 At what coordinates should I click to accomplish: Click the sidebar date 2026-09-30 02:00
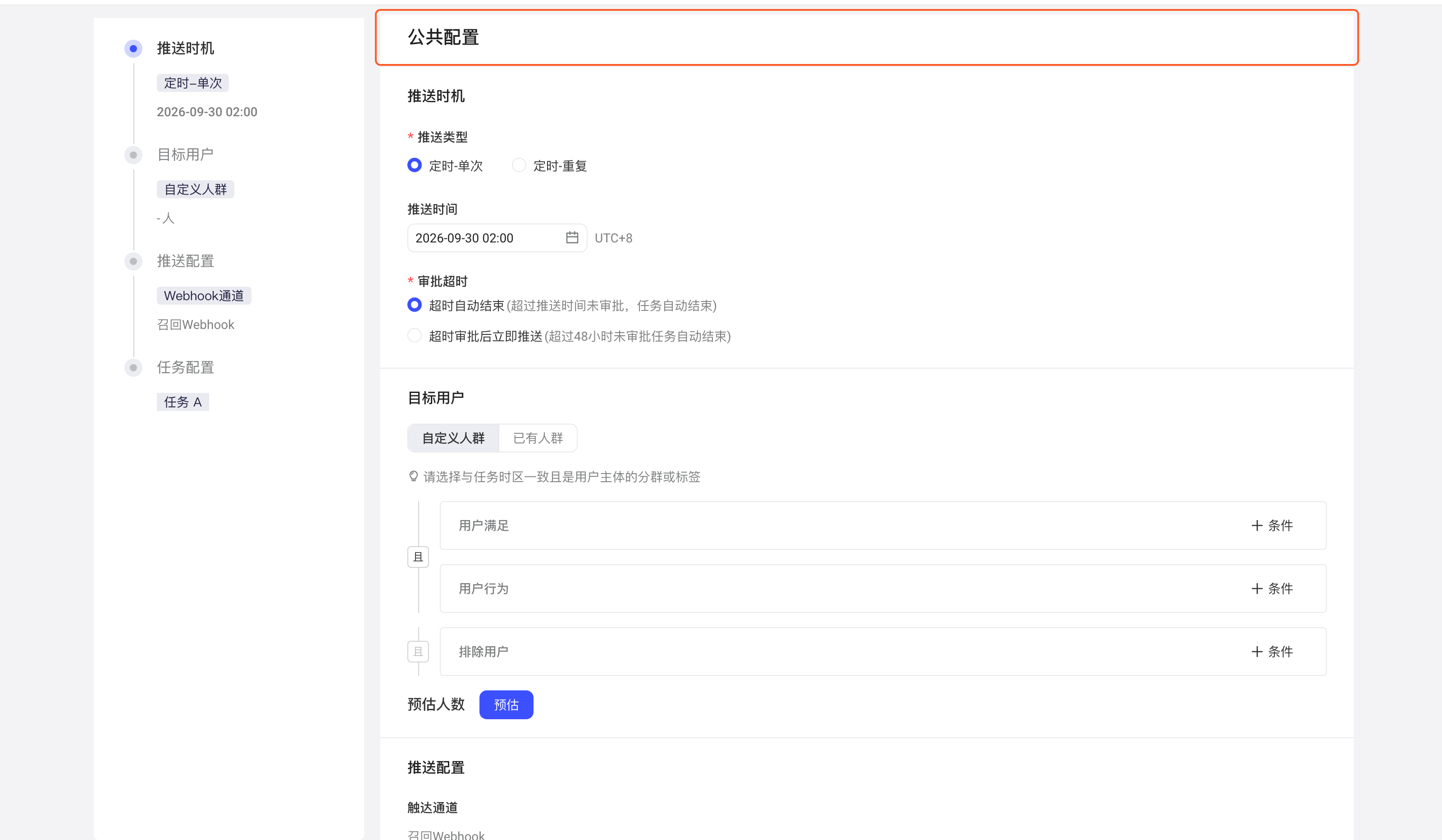coord(207,112)
